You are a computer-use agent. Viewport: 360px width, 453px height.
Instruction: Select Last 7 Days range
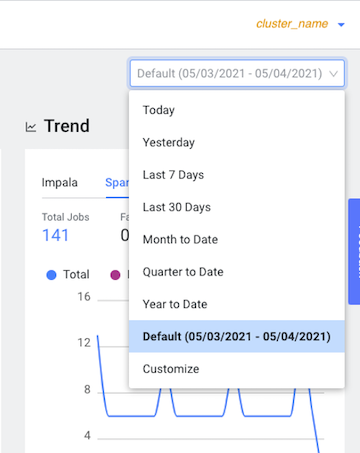(237, 175)
